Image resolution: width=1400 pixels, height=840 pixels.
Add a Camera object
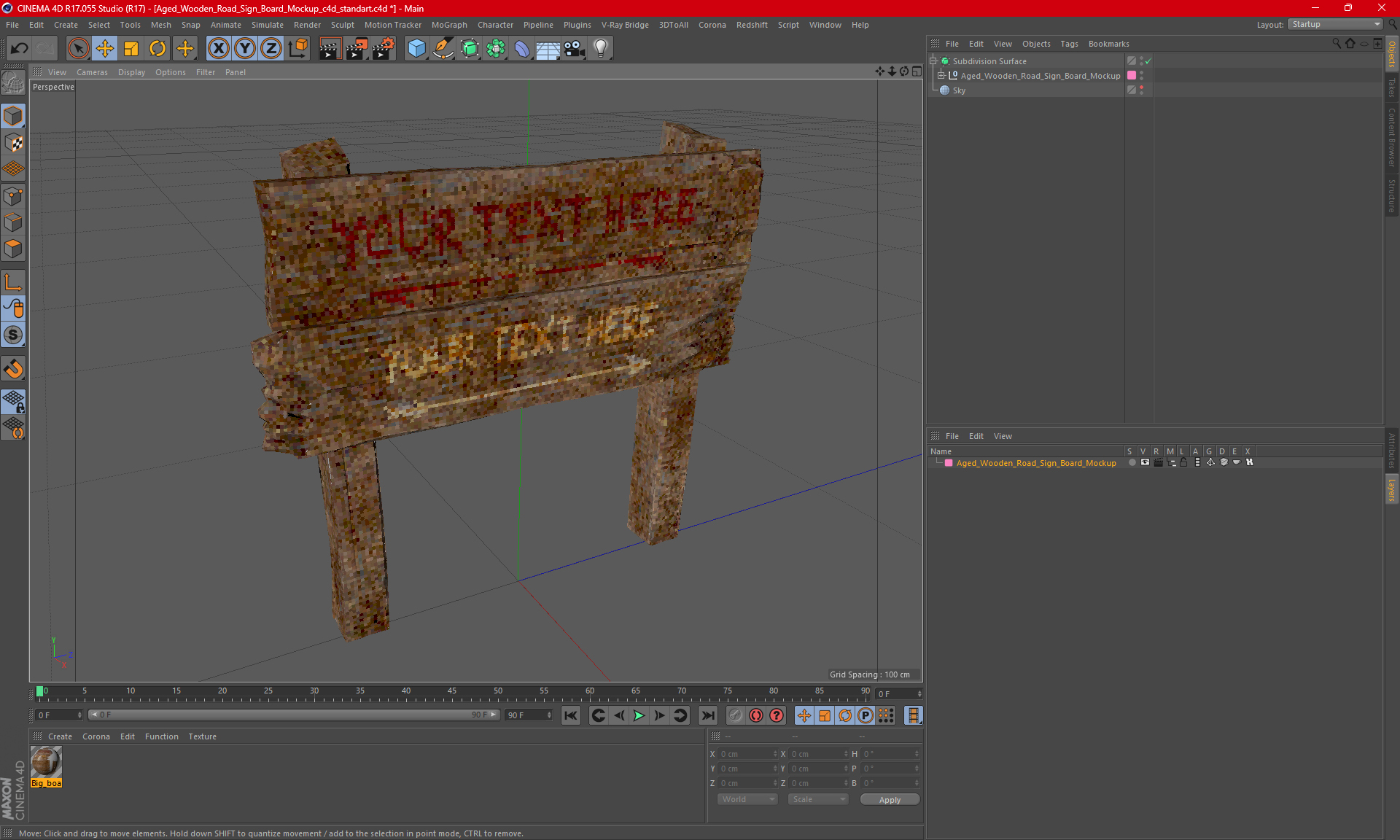click(x=575, y=48)
